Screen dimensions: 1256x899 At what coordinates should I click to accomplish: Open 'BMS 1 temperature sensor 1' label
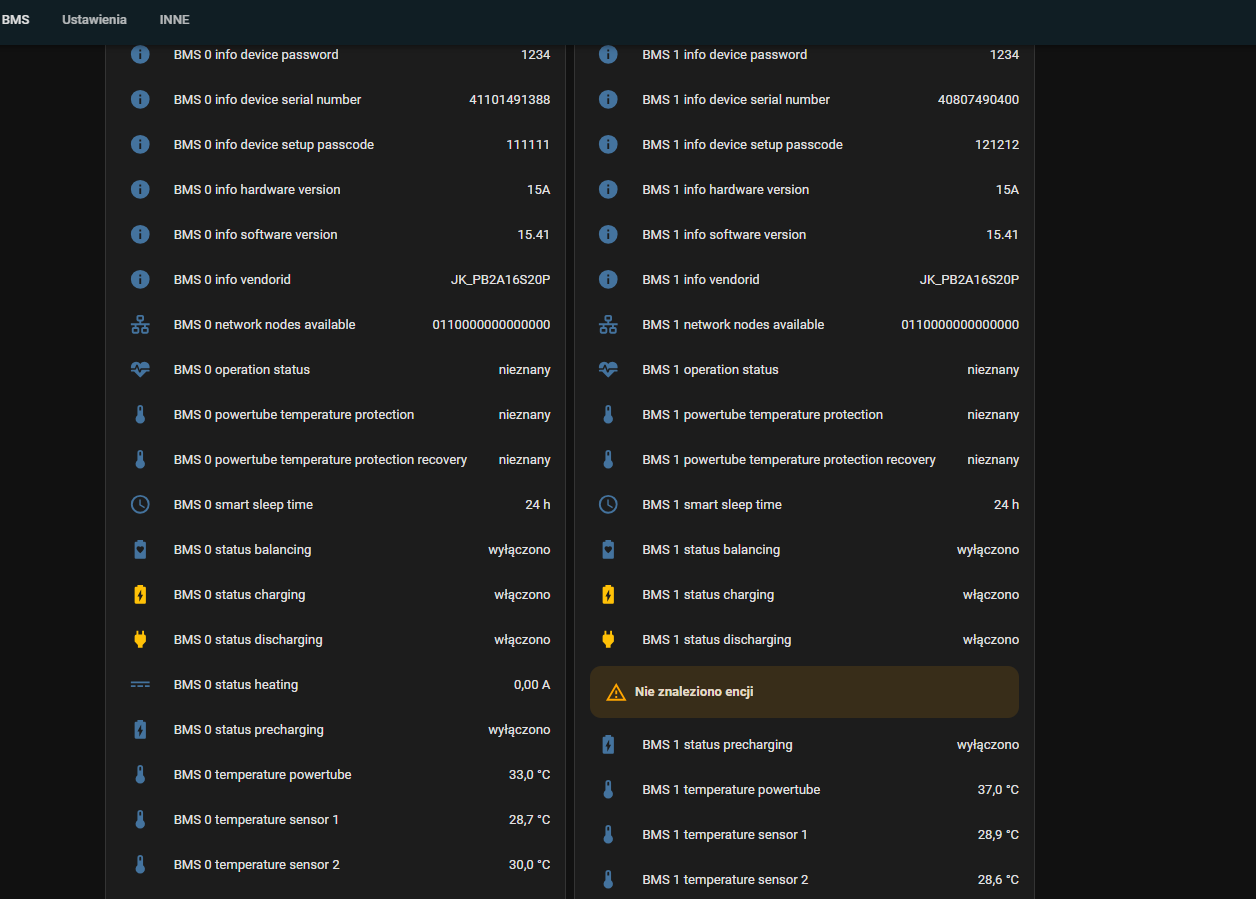(725, 835)
